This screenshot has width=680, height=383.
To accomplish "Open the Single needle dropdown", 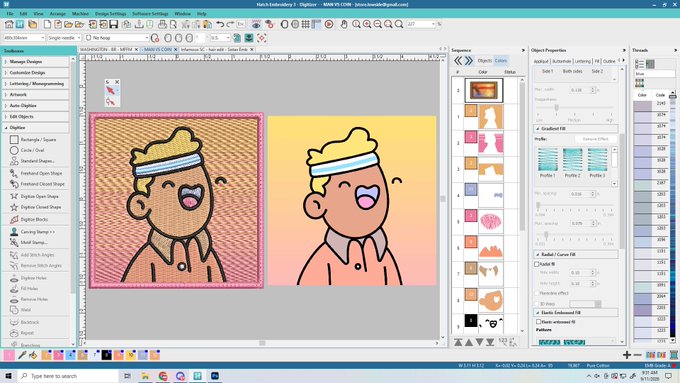I will click(x=78, y=38).
